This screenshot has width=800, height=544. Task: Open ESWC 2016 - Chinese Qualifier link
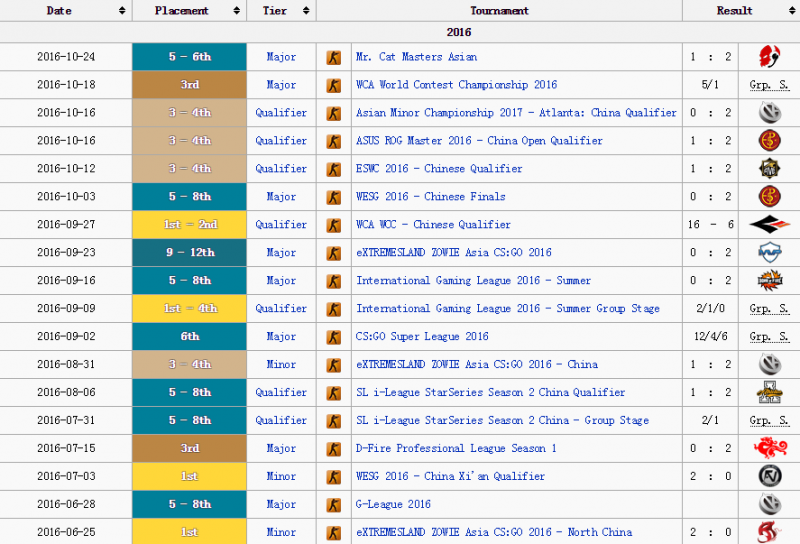[x=439, y=168]
